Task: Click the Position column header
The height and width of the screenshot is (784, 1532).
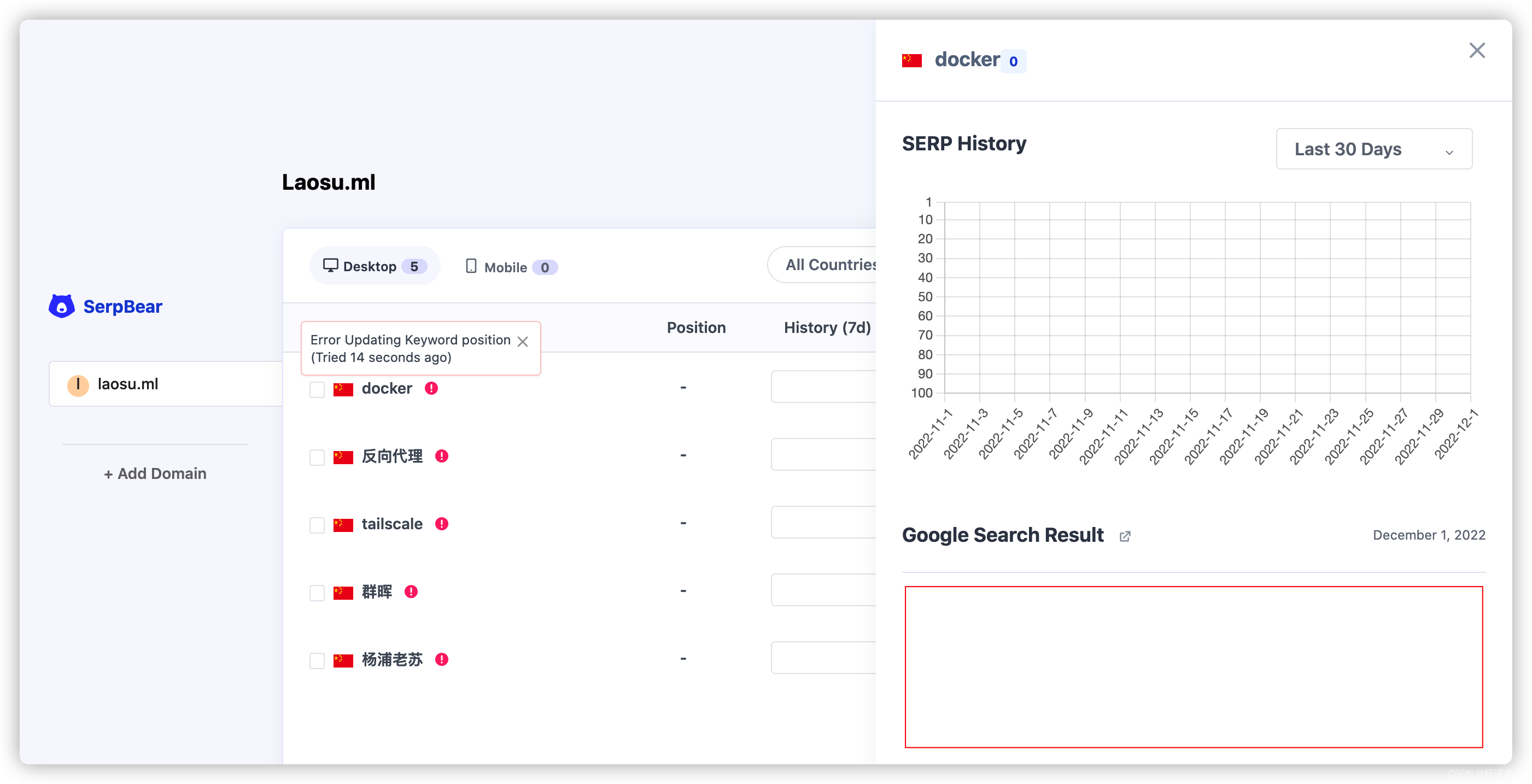Action: 696,327
